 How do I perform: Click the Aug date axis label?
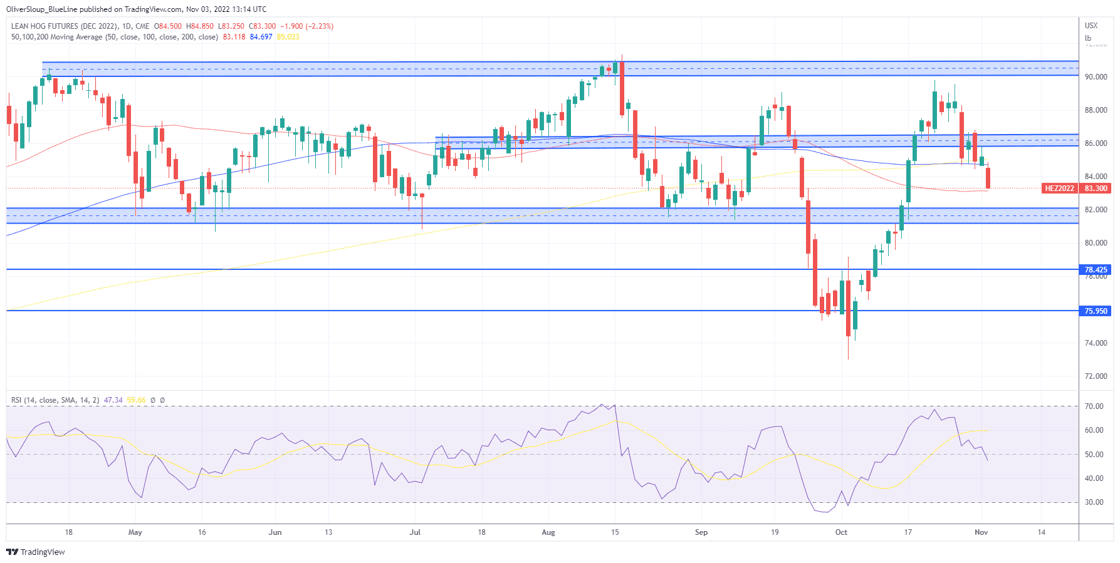[x=549, y=532]
